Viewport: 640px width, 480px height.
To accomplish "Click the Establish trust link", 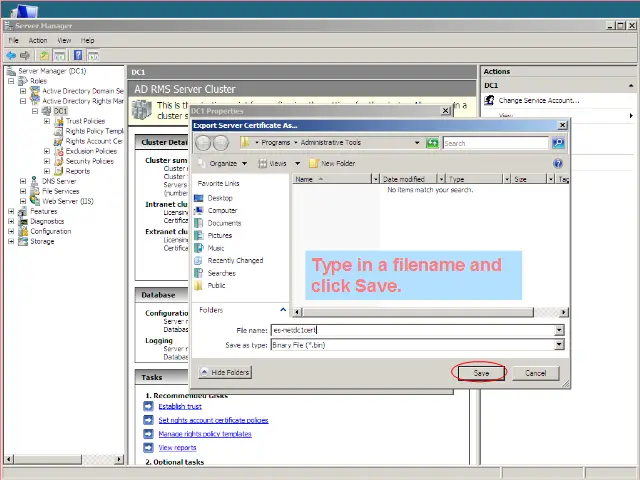I will click(180, 406).
